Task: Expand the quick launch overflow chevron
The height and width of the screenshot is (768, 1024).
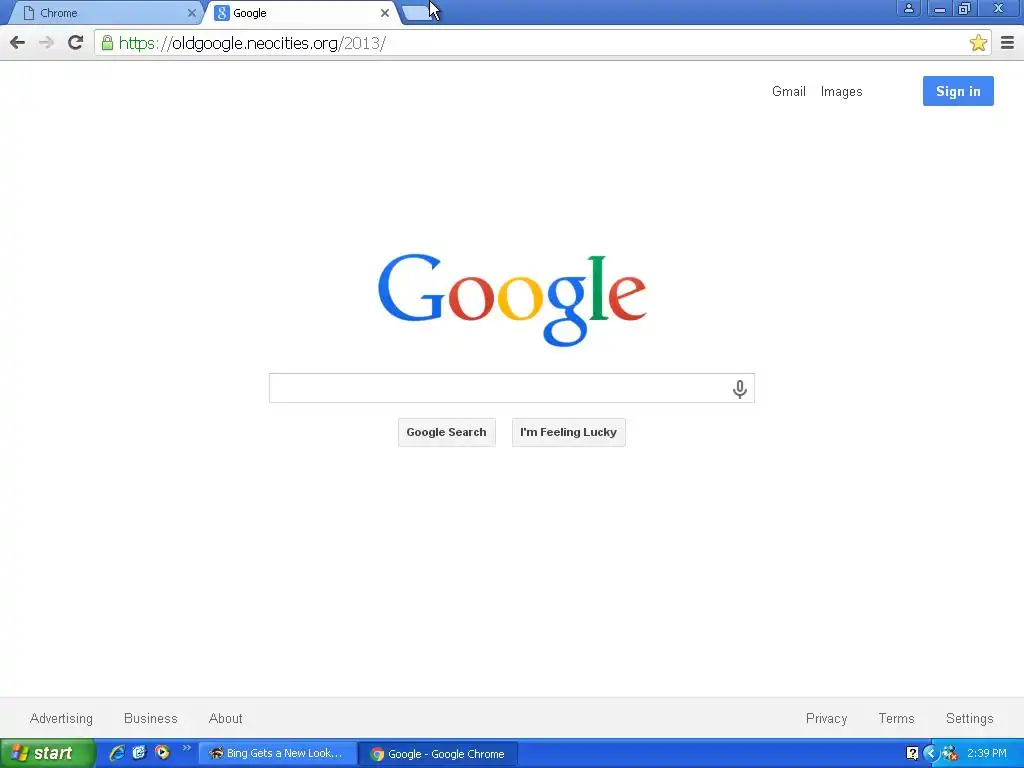Action: (x=186, y=748)
